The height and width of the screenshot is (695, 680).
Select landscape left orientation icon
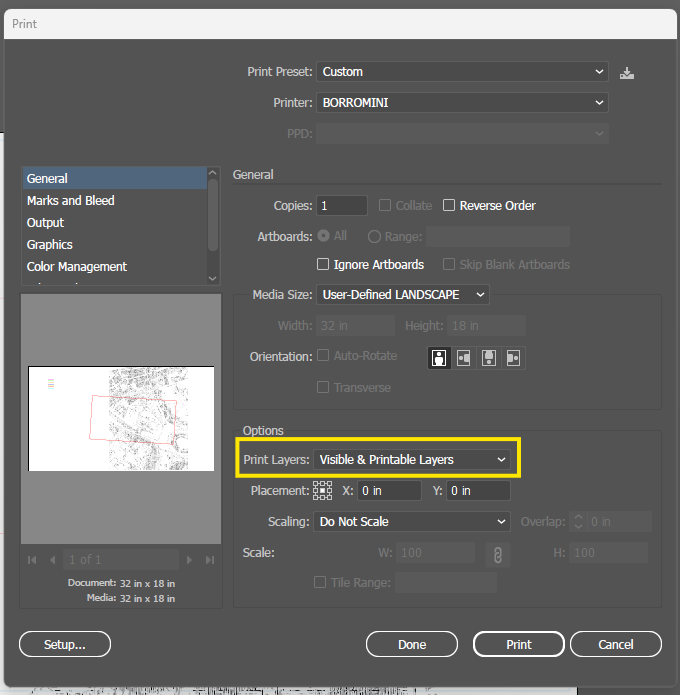pos(464,358)
